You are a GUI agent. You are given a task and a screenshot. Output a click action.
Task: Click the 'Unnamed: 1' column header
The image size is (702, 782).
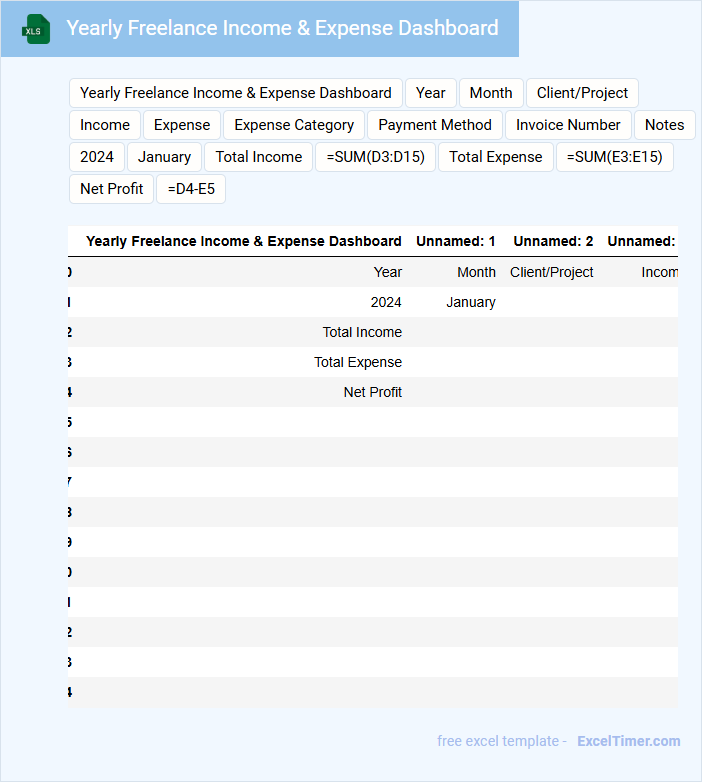456,241
